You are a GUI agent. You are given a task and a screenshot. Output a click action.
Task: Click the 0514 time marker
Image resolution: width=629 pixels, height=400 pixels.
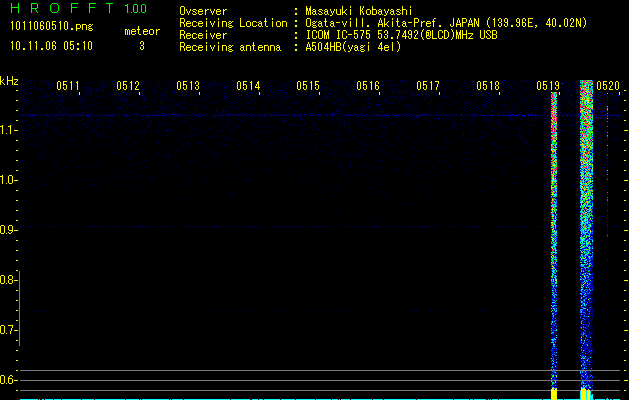248,86
